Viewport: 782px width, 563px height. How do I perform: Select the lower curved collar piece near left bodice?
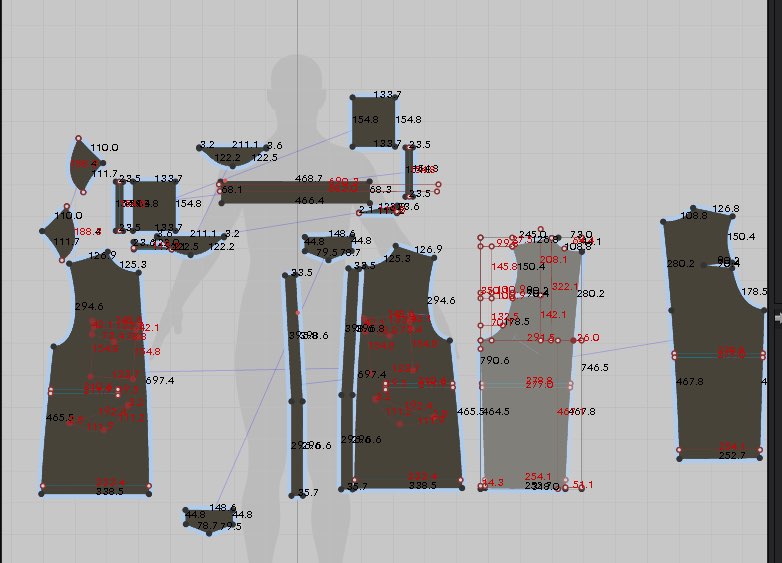[190, 244]
